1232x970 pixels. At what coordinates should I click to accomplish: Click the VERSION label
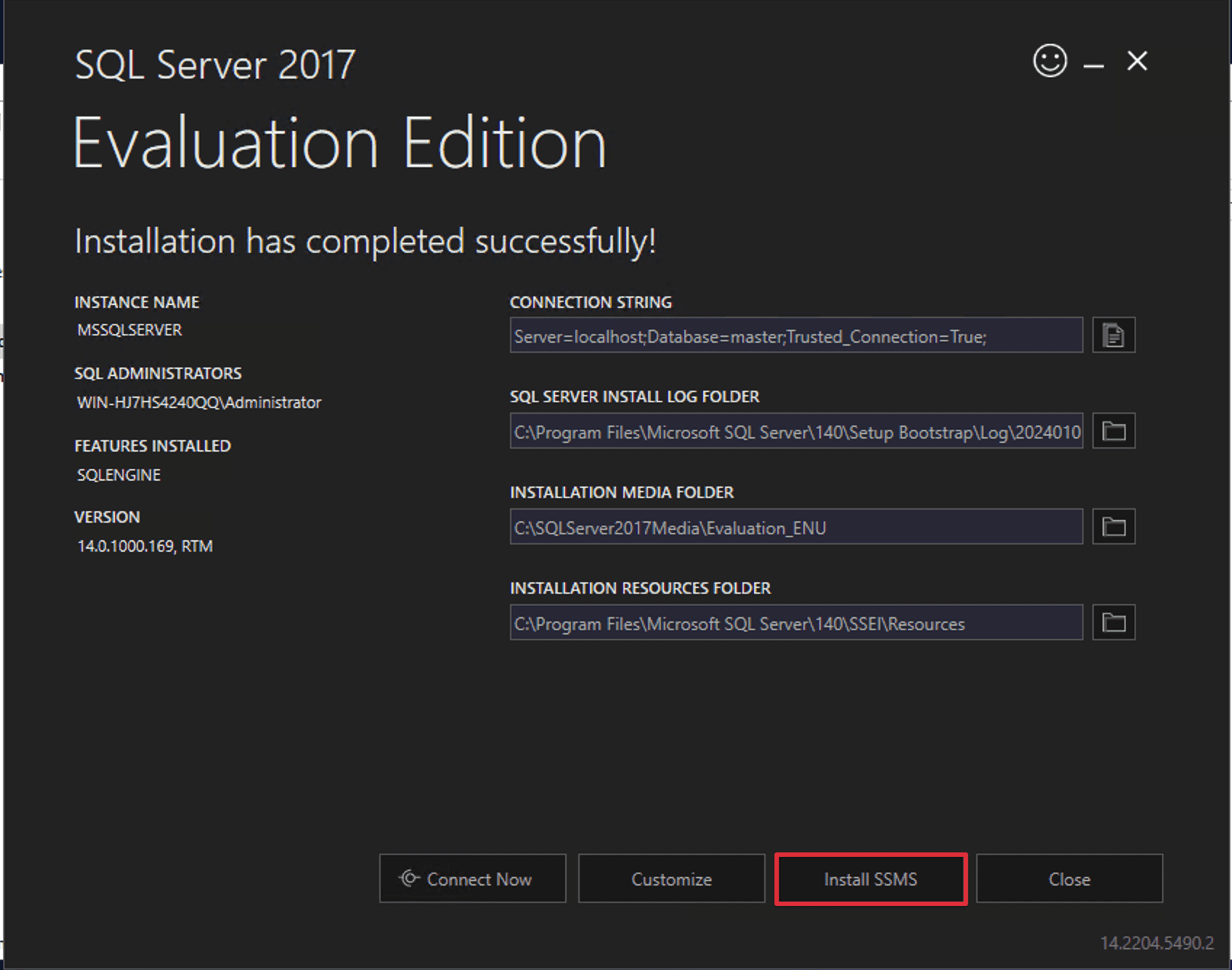[107, 517]
